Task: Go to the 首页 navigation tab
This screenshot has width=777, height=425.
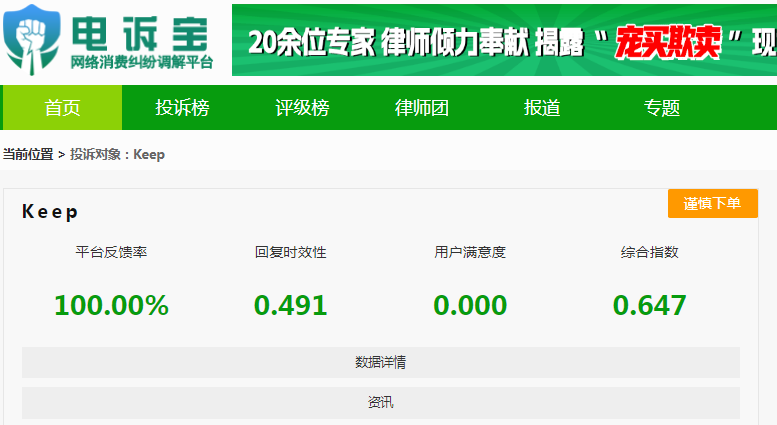Action: pyautogui.click(x=62, y=107)
